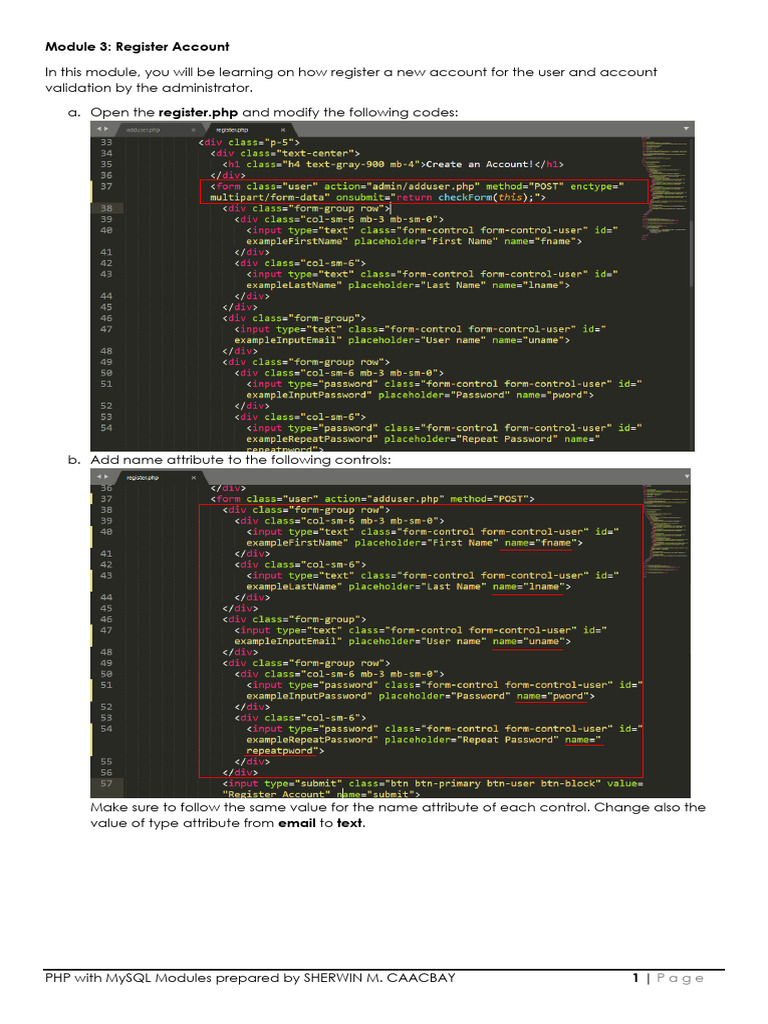Image resolution: width=768 pixels, height=1024 pixels.
Task: Click line number 56 in step b gutter
Action: 106,773
